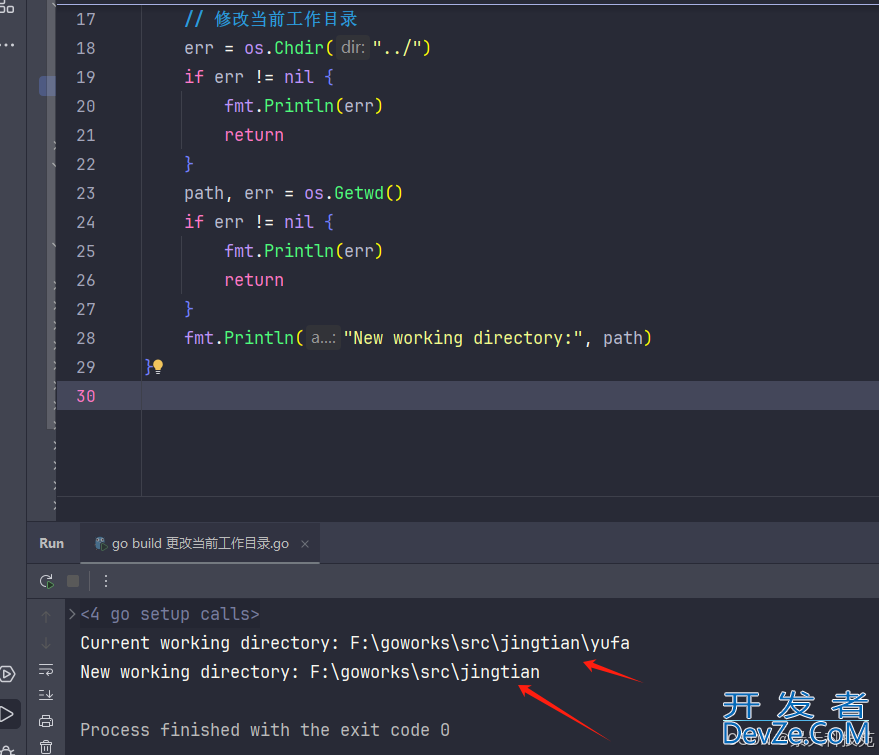Click output 'New working directory: F:\goworks\src\jingtian'
Viewport: 879px width, 755px height.
tap(310, 672)
